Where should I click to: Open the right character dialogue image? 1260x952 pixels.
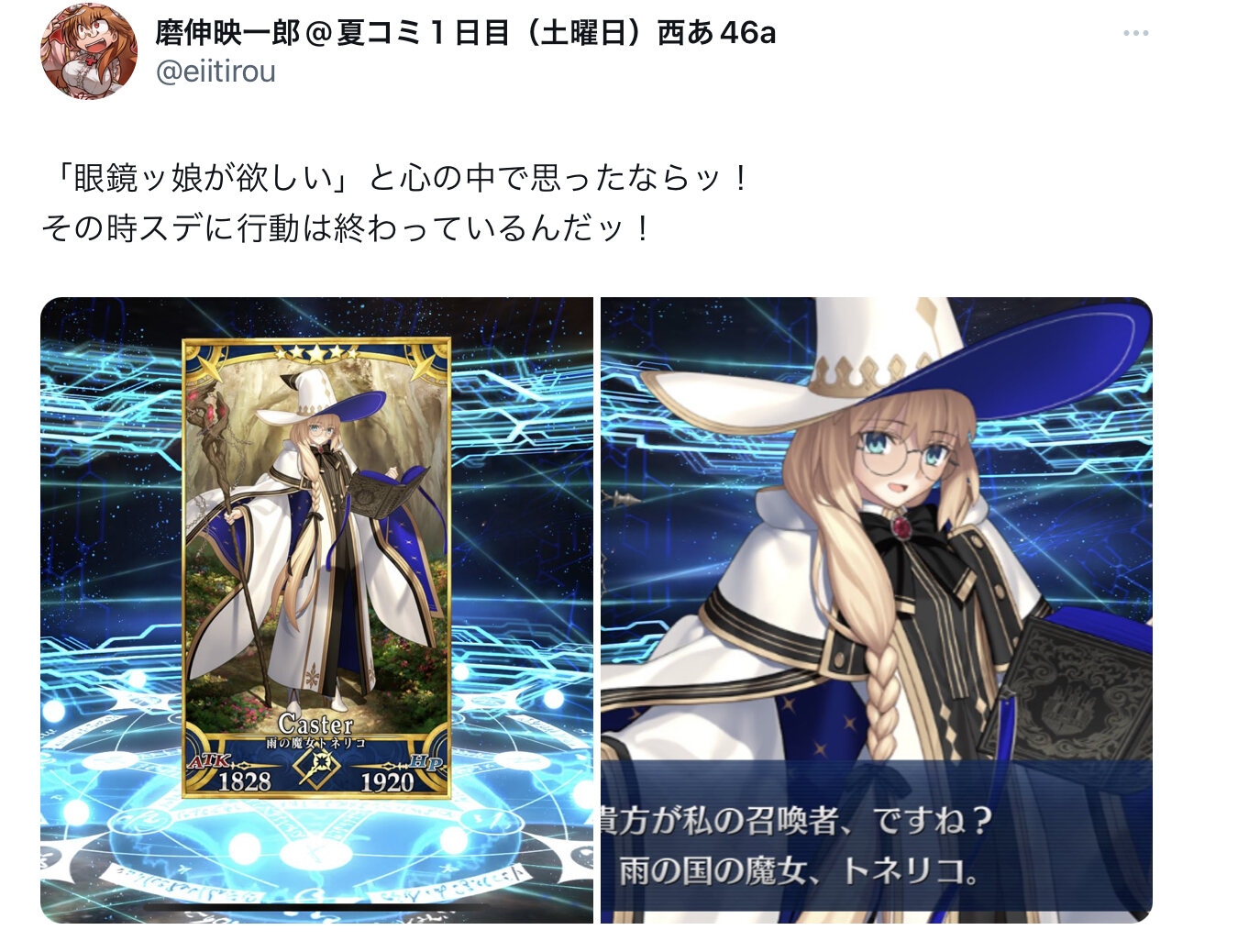pos(877,610)
